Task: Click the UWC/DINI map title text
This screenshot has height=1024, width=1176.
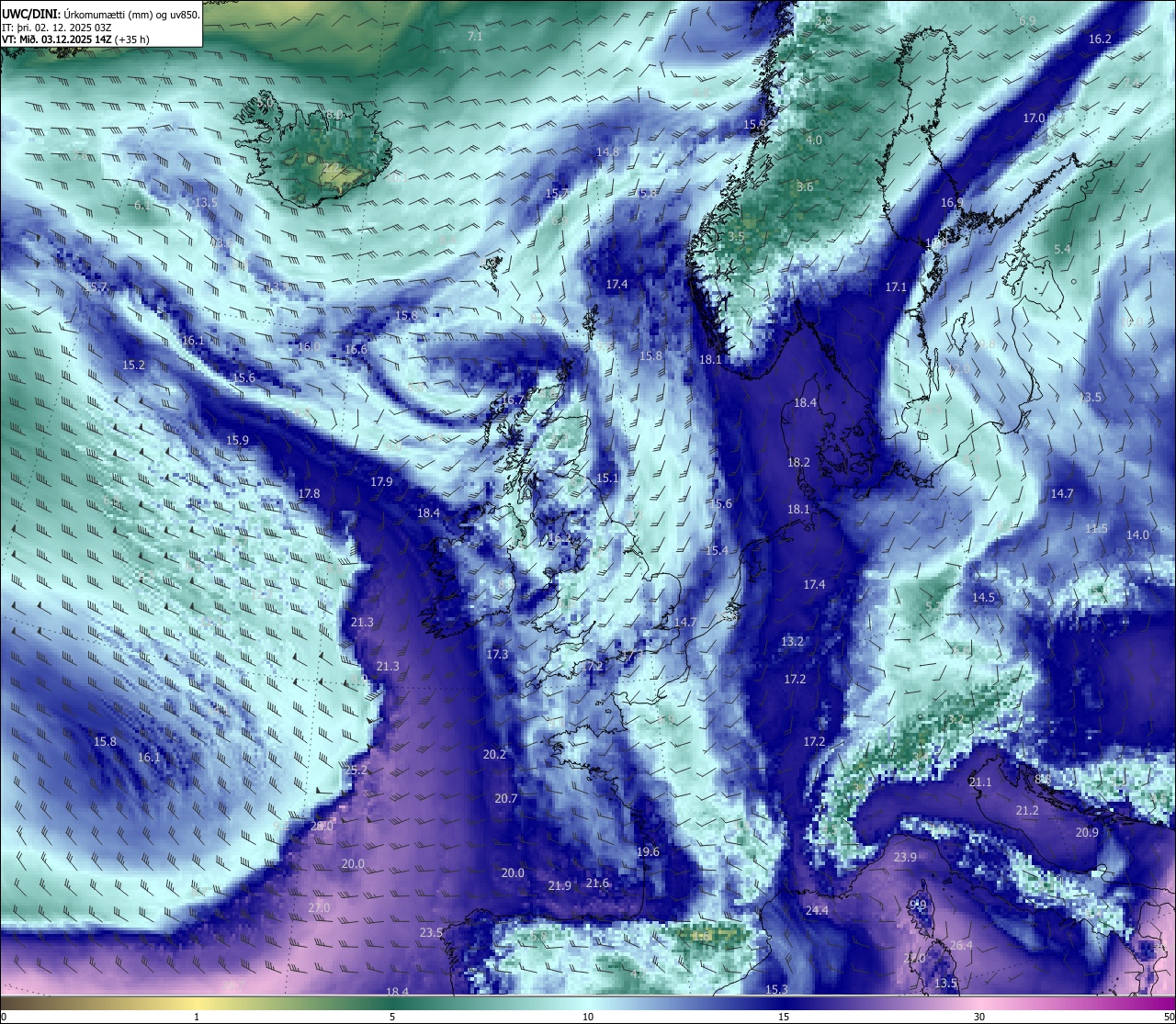Action: tap(101, 14)
